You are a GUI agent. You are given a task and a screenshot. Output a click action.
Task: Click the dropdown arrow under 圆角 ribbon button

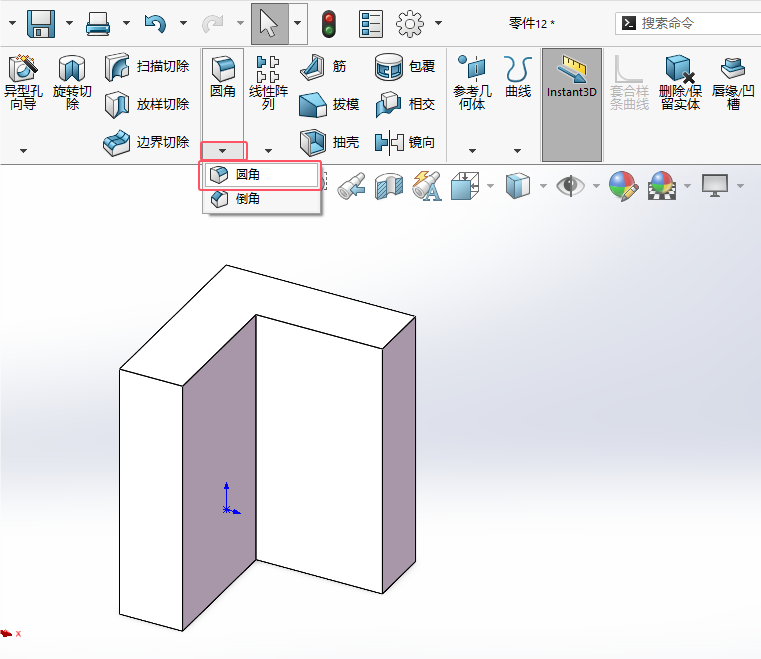(x=223, y=151)
